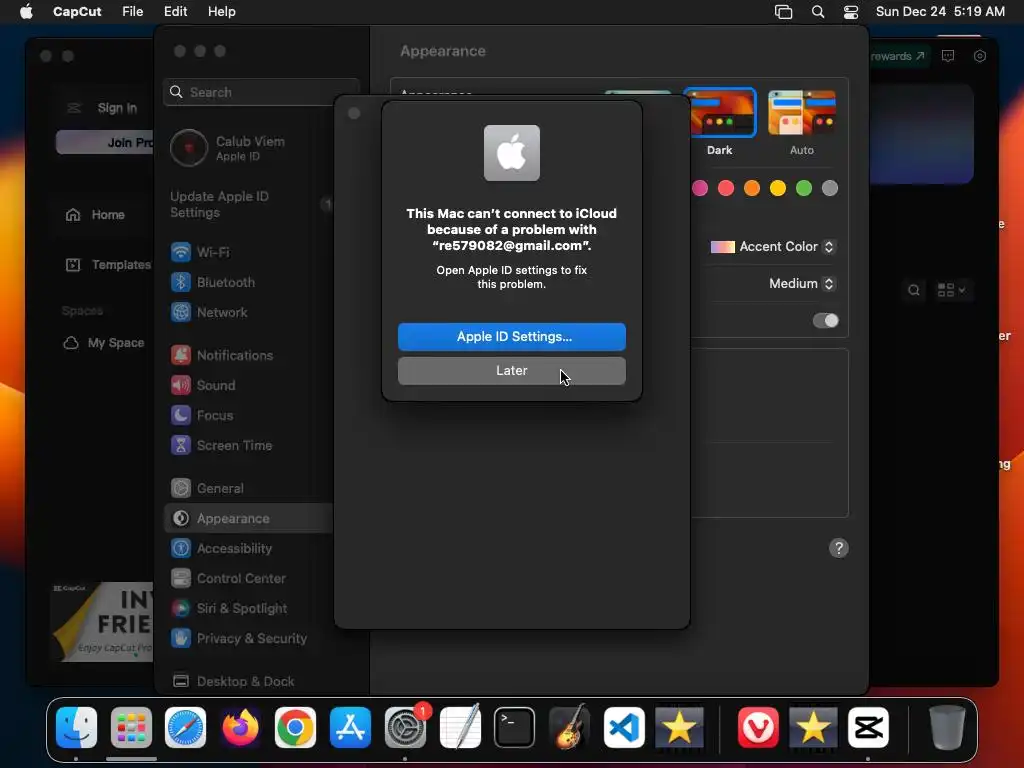Choose the graphite accent color
This screenshot has height=768, width=1024.
[x=830, y=189]
